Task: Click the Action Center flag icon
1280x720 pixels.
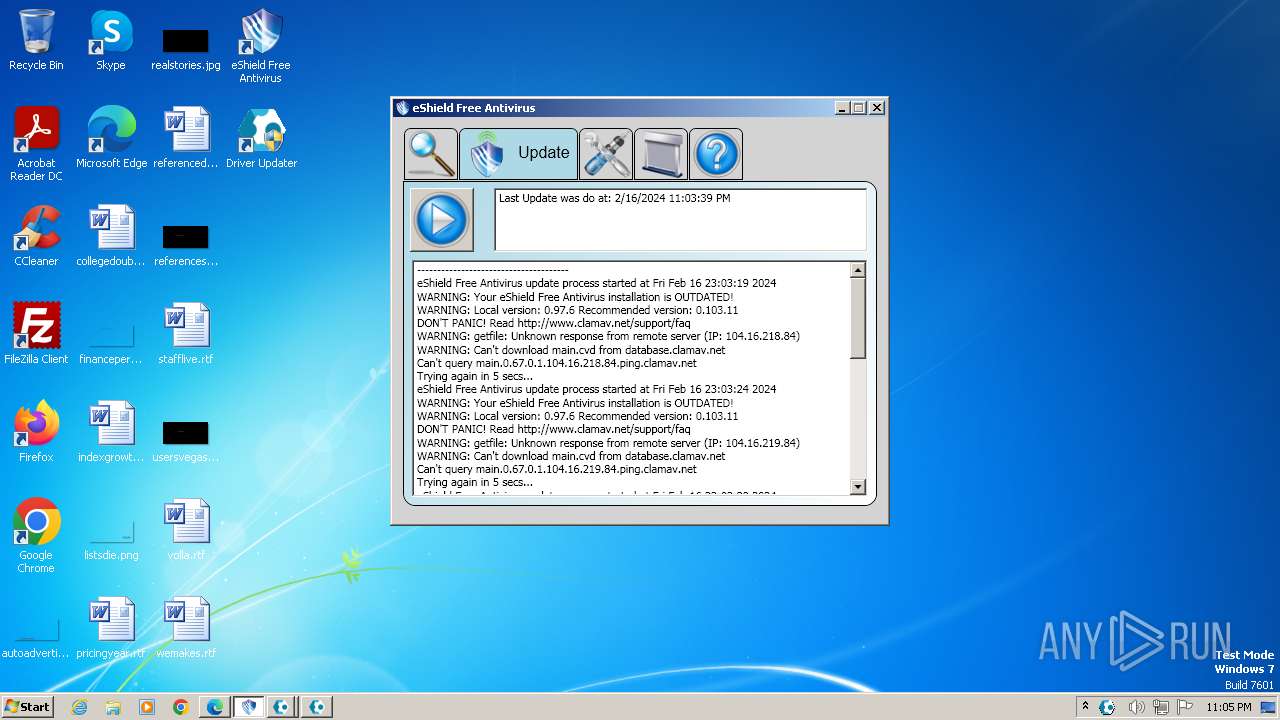Action: 1185,707
